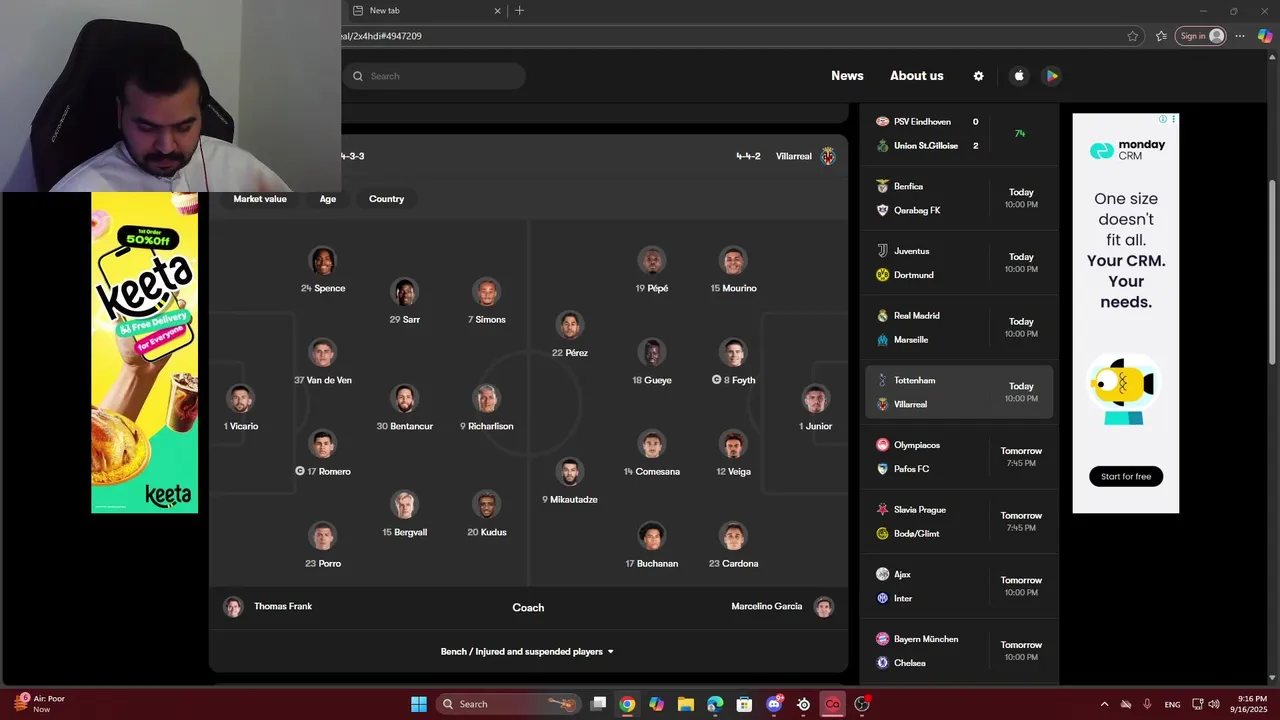Open the site settings gear icon
This screenshot has height=720, width=1280.
(978, 76)
